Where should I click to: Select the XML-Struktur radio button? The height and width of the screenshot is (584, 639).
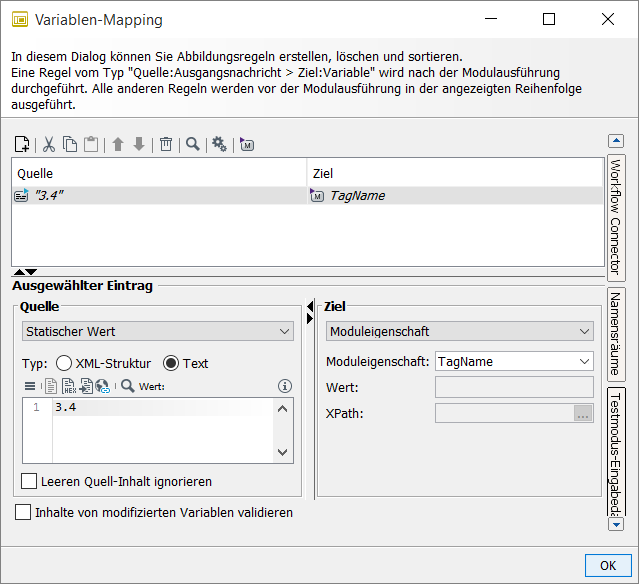64,363
